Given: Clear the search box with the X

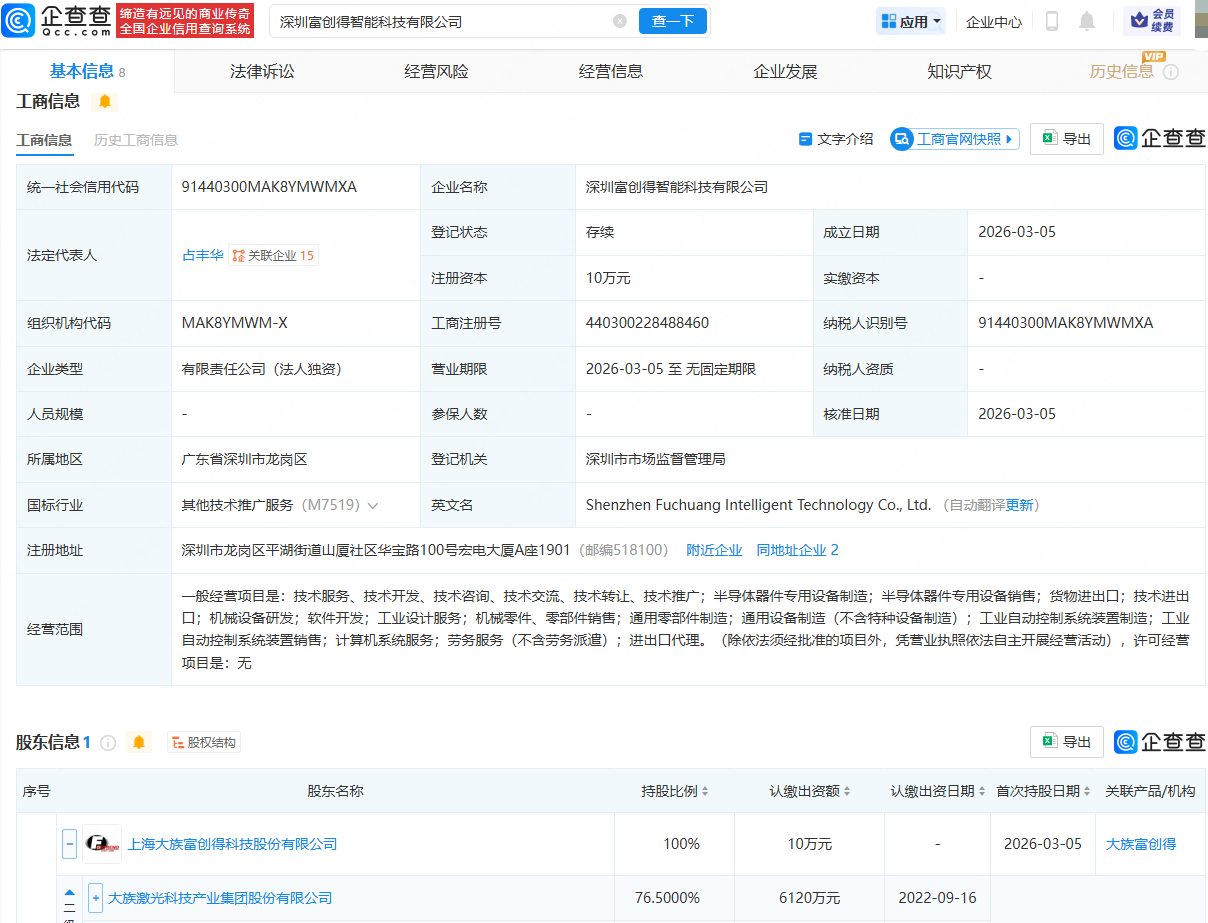Looking at the screenshot, I should click(620, 20).
